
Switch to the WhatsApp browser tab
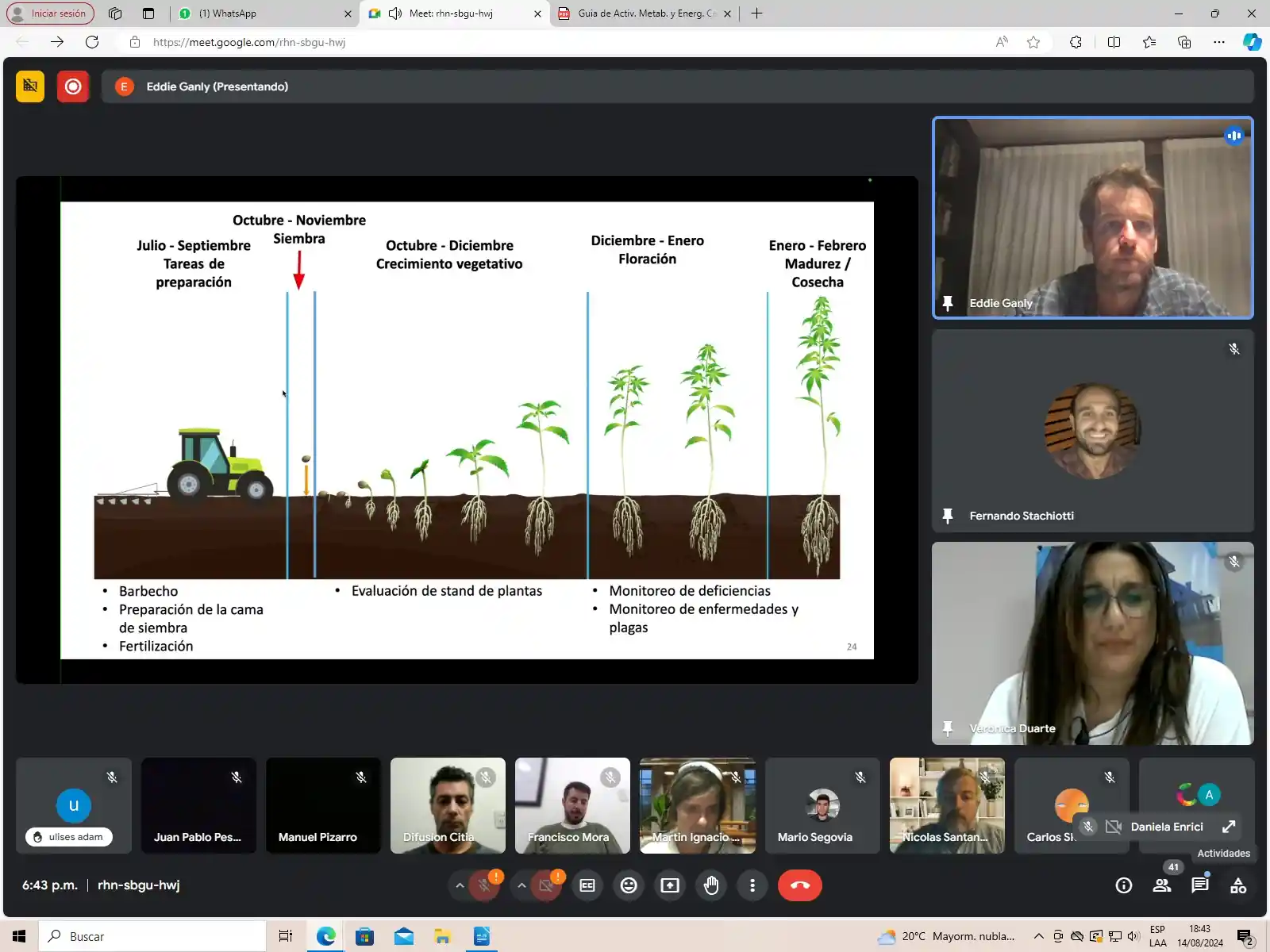tap(262, 13)
